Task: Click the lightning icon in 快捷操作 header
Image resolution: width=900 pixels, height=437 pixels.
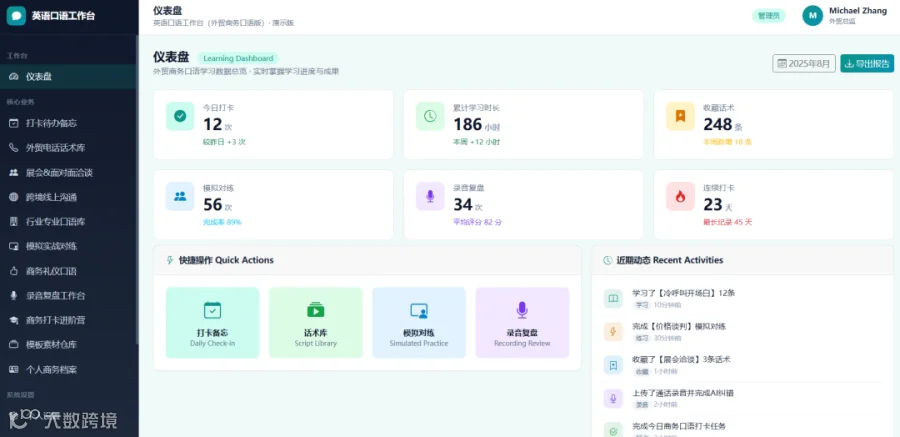Action: coord(169,260)
